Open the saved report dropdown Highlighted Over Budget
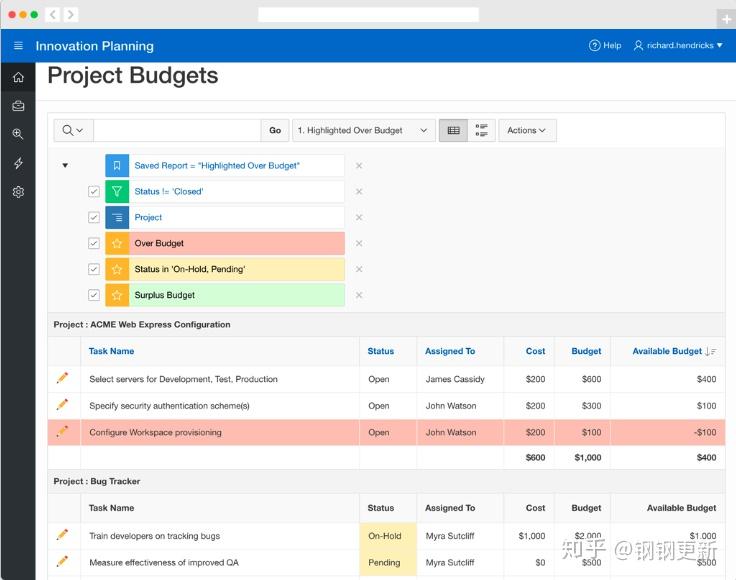 click(x=364, y=130)
